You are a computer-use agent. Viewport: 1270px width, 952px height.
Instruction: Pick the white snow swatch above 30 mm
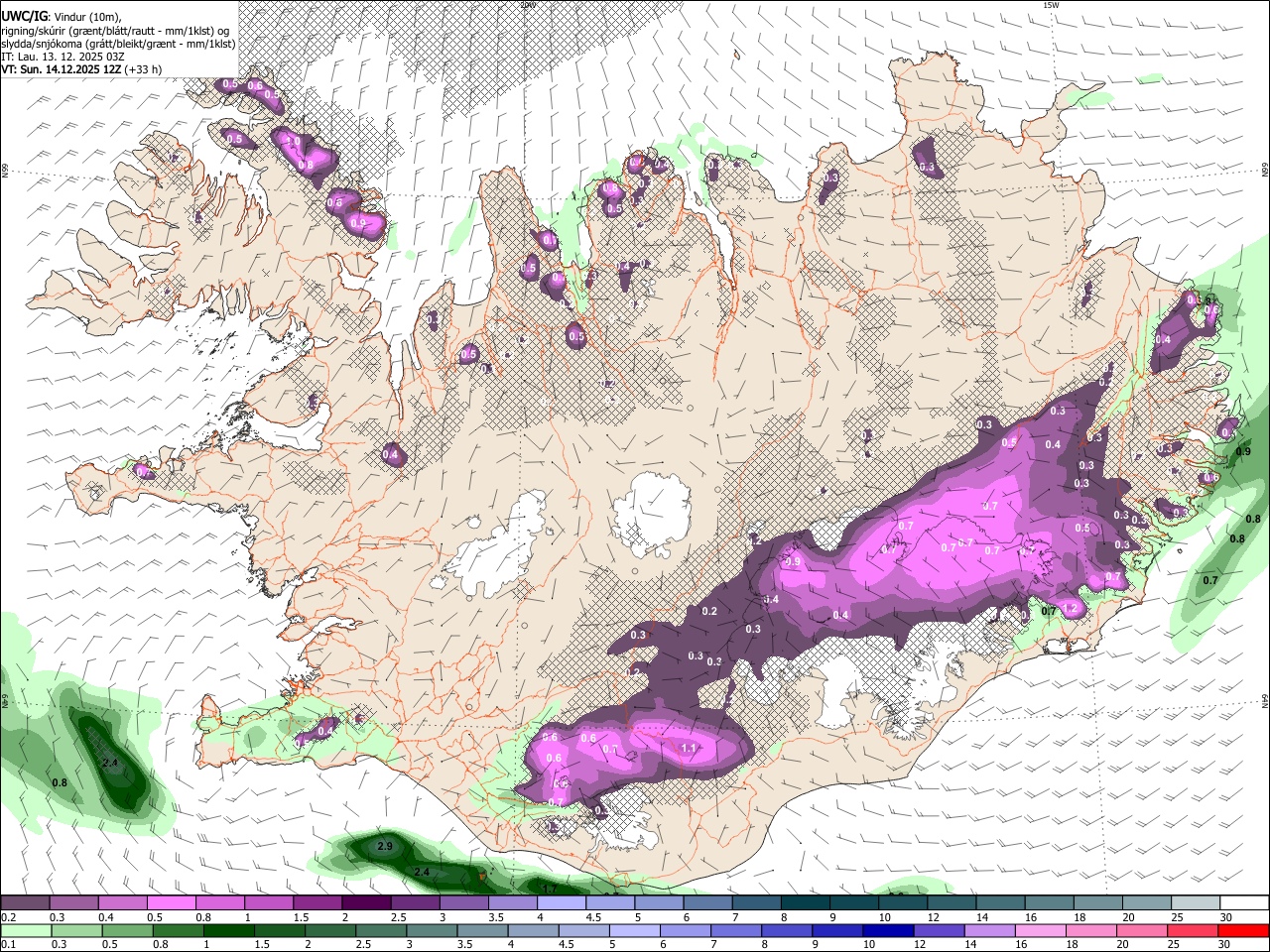point(1242,902)
